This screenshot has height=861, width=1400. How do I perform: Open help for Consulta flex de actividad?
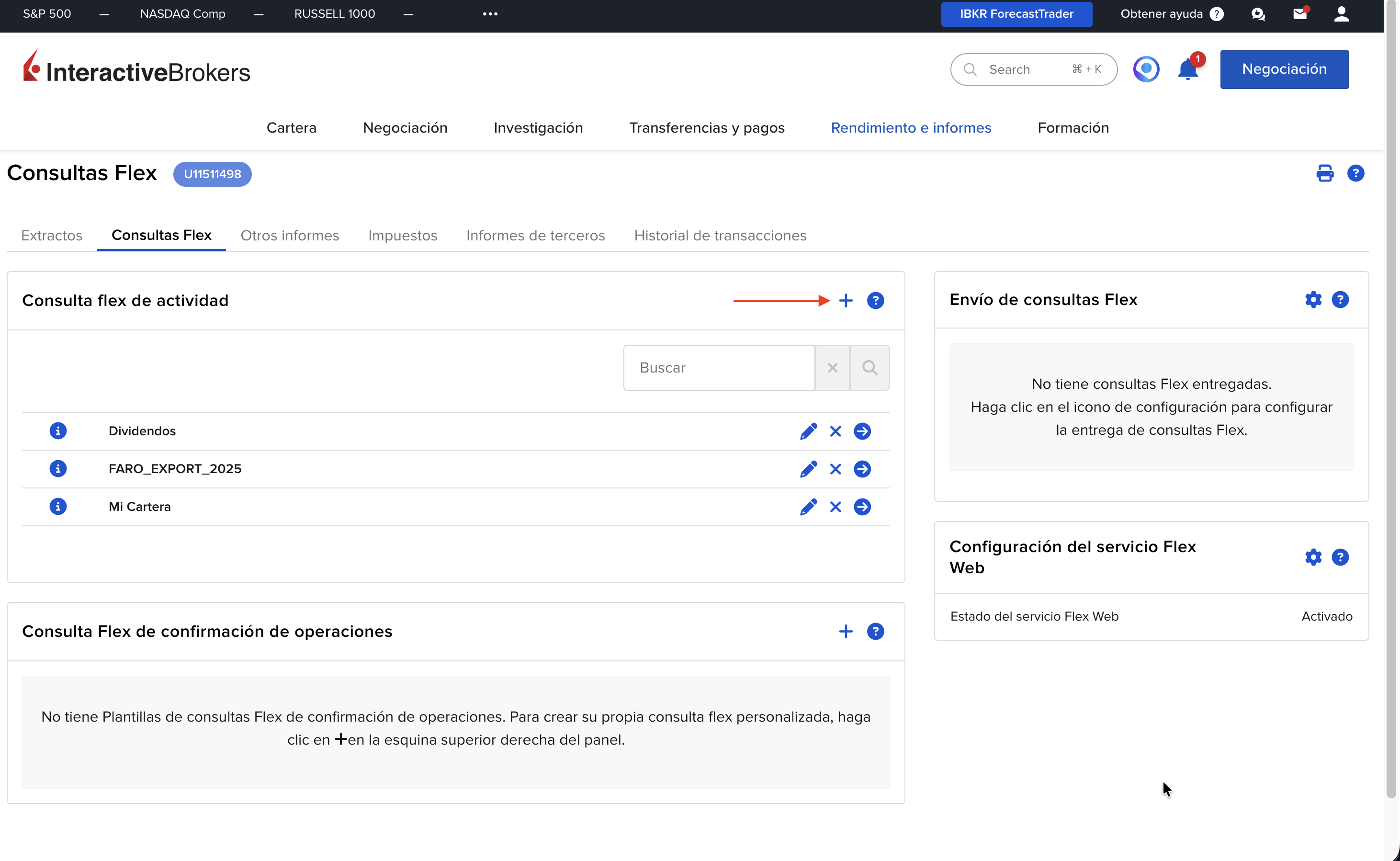[x=875, y=301]
